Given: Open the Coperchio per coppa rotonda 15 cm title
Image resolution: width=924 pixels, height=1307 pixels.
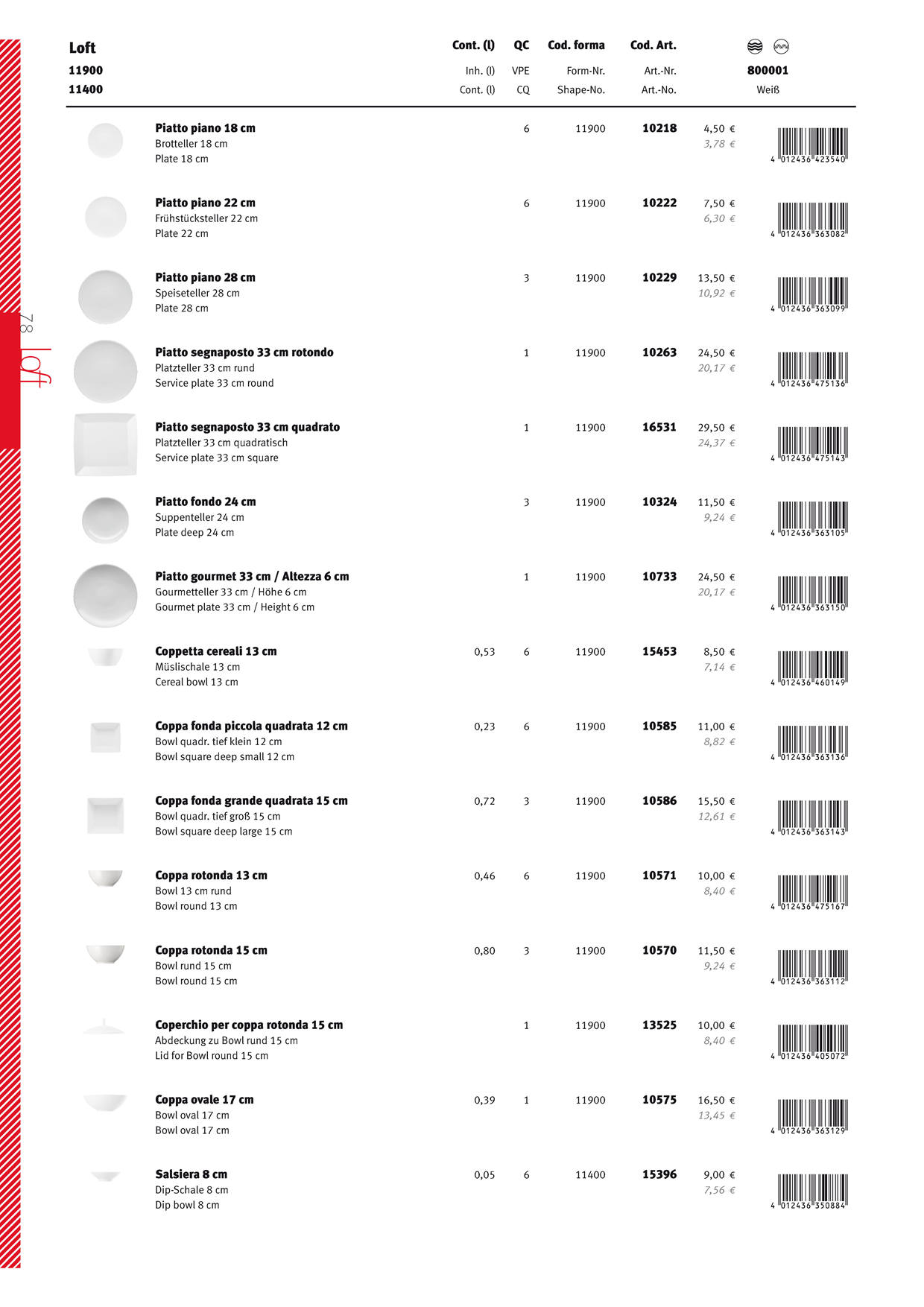Looking at the screenshot, I should [249, 1025].
